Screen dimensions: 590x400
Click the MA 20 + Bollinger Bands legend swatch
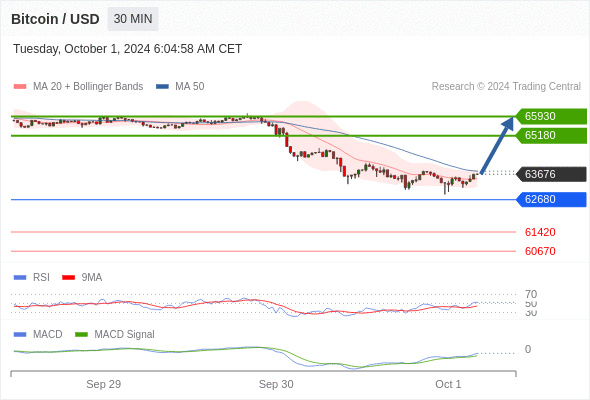pyautogui.click(x=20, y=87)
